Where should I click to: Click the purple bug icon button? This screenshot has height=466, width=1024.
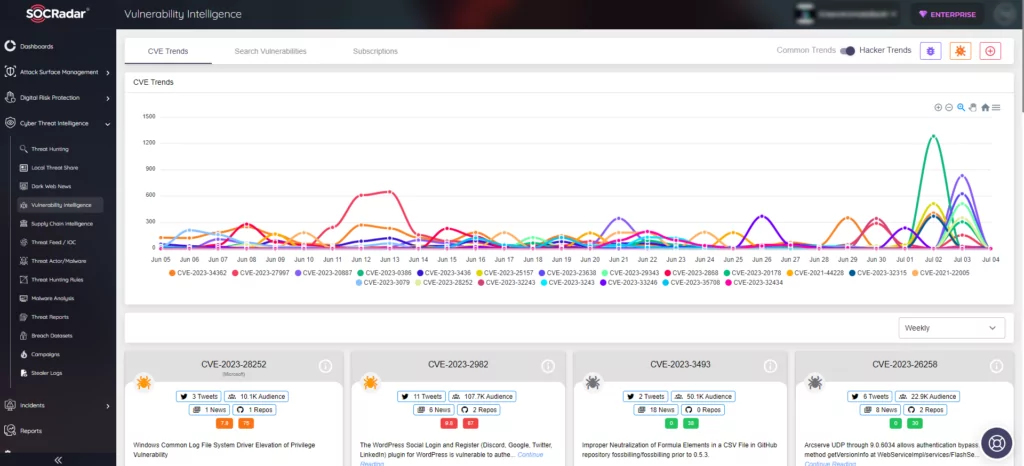pos(930,51)
